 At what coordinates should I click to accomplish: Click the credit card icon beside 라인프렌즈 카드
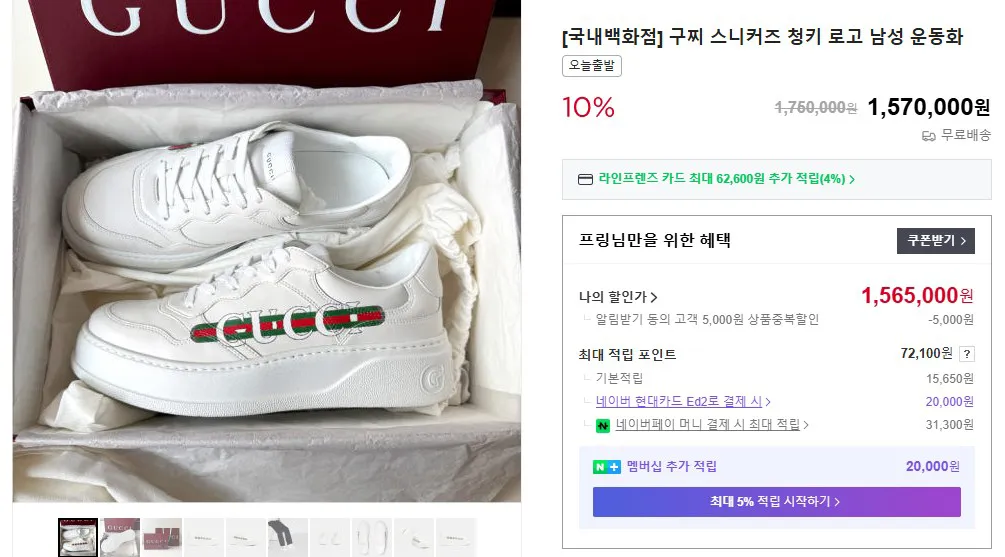586,179
